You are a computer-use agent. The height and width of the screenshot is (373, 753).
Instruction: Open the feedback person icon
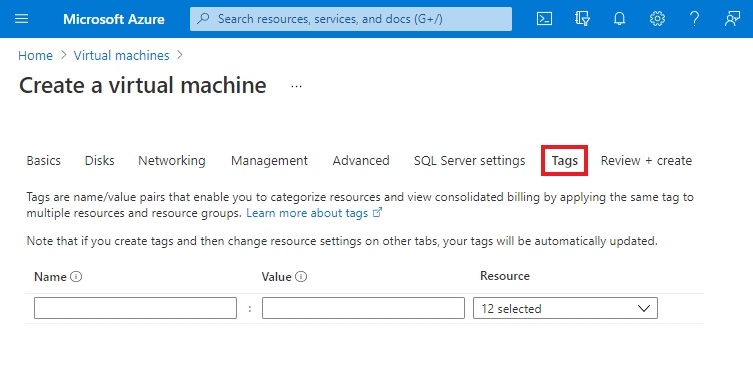coord(732,19)
